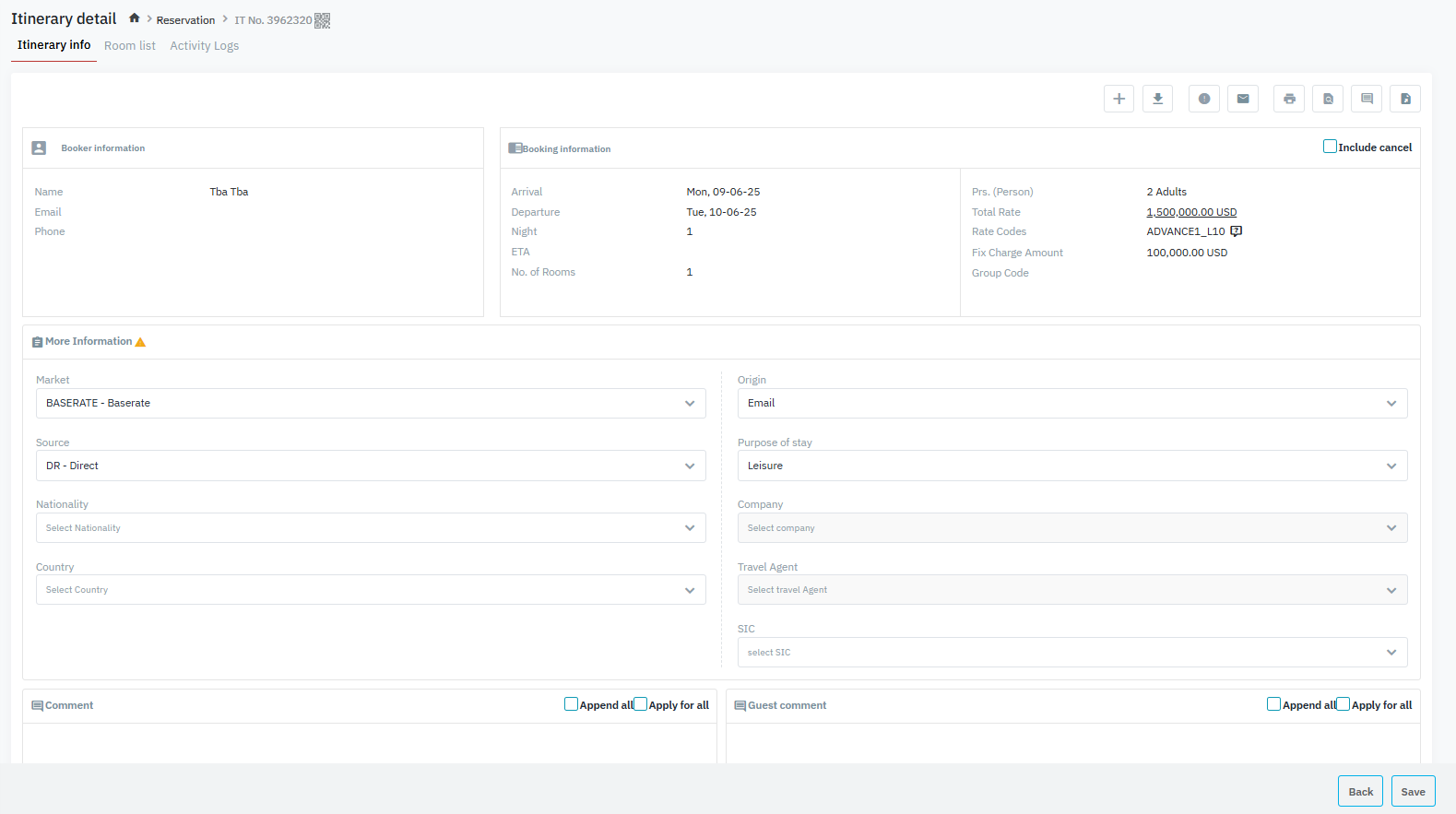Switch to the Room list tab

point(130,46)
